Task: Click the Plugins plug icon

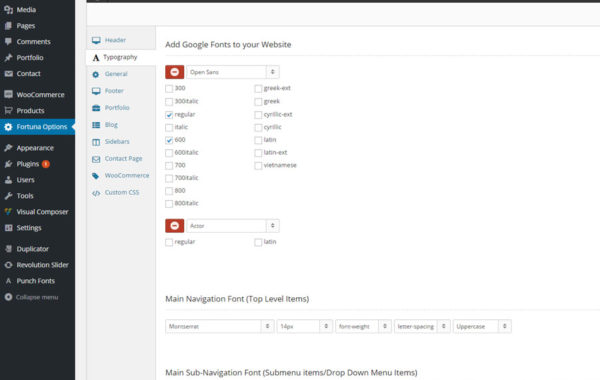Action: click(x=8, y=164)
